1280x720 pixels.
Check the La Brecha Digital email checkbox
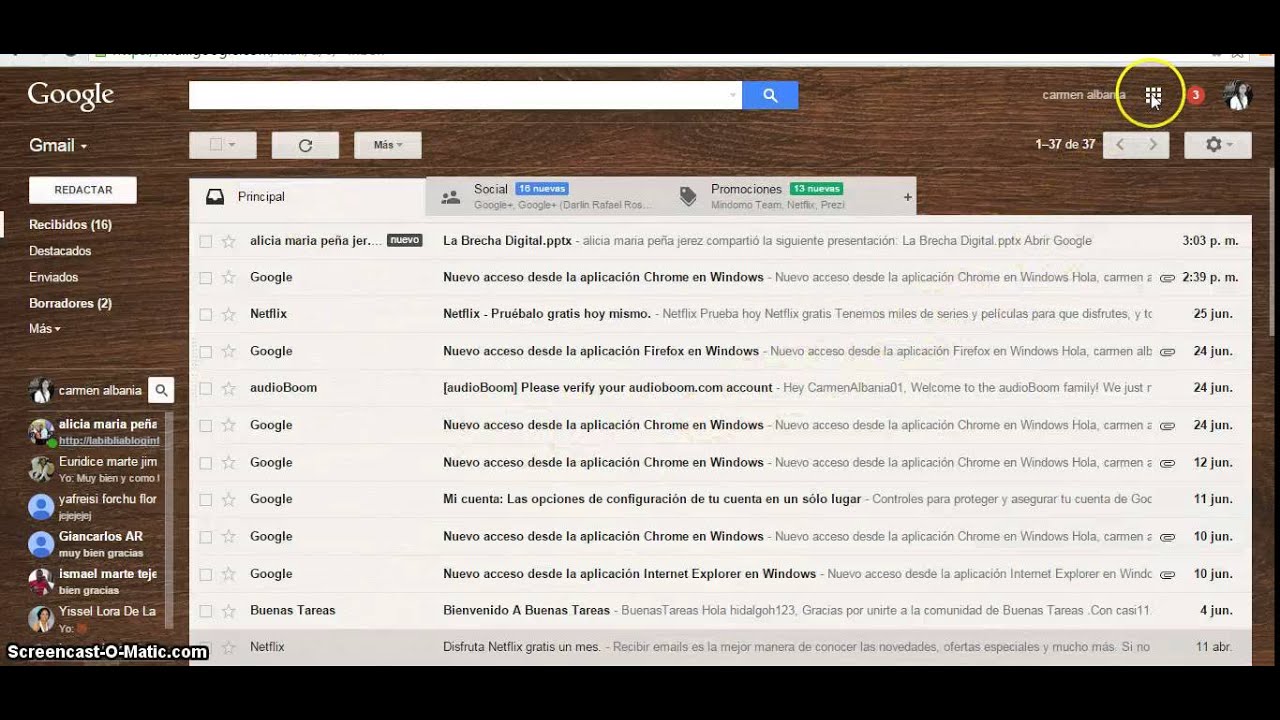[205, 241]
